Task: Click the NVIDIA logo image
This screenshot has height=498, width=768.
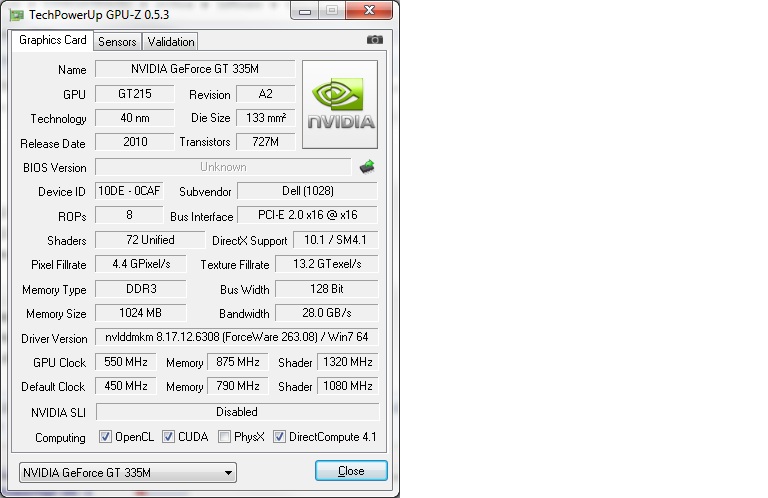Action: point(340,104)
